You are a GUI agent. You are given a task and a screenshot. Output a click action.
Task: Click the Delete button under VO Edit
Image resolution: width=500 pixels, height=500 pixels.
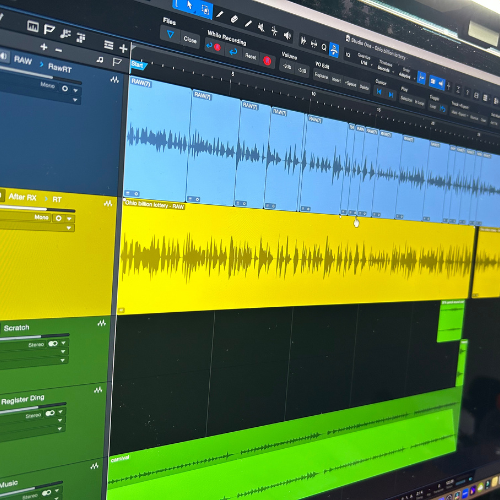point(364,88)
